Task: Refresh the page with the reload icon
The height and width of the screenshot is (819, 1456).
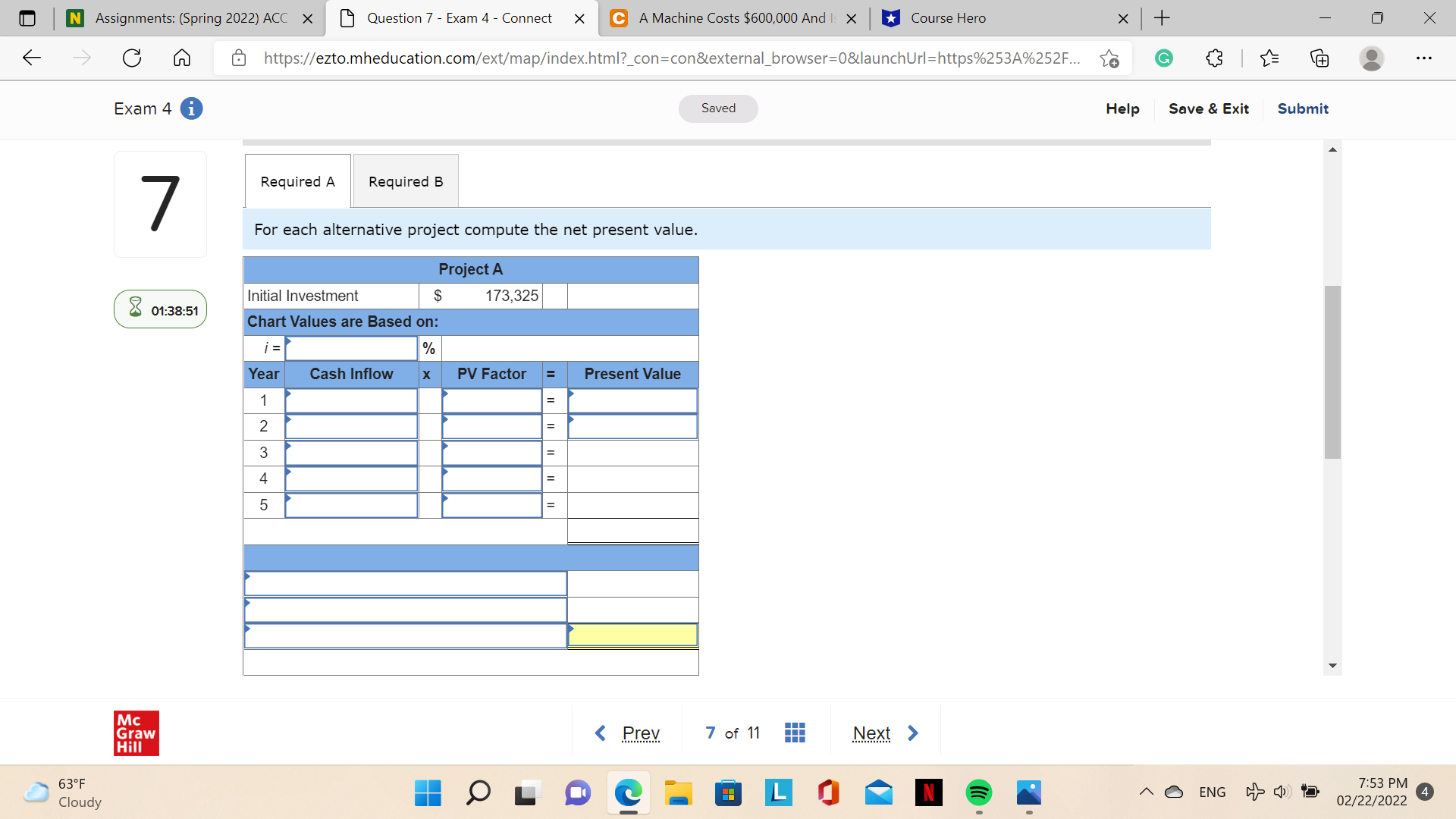Action: 132,58
